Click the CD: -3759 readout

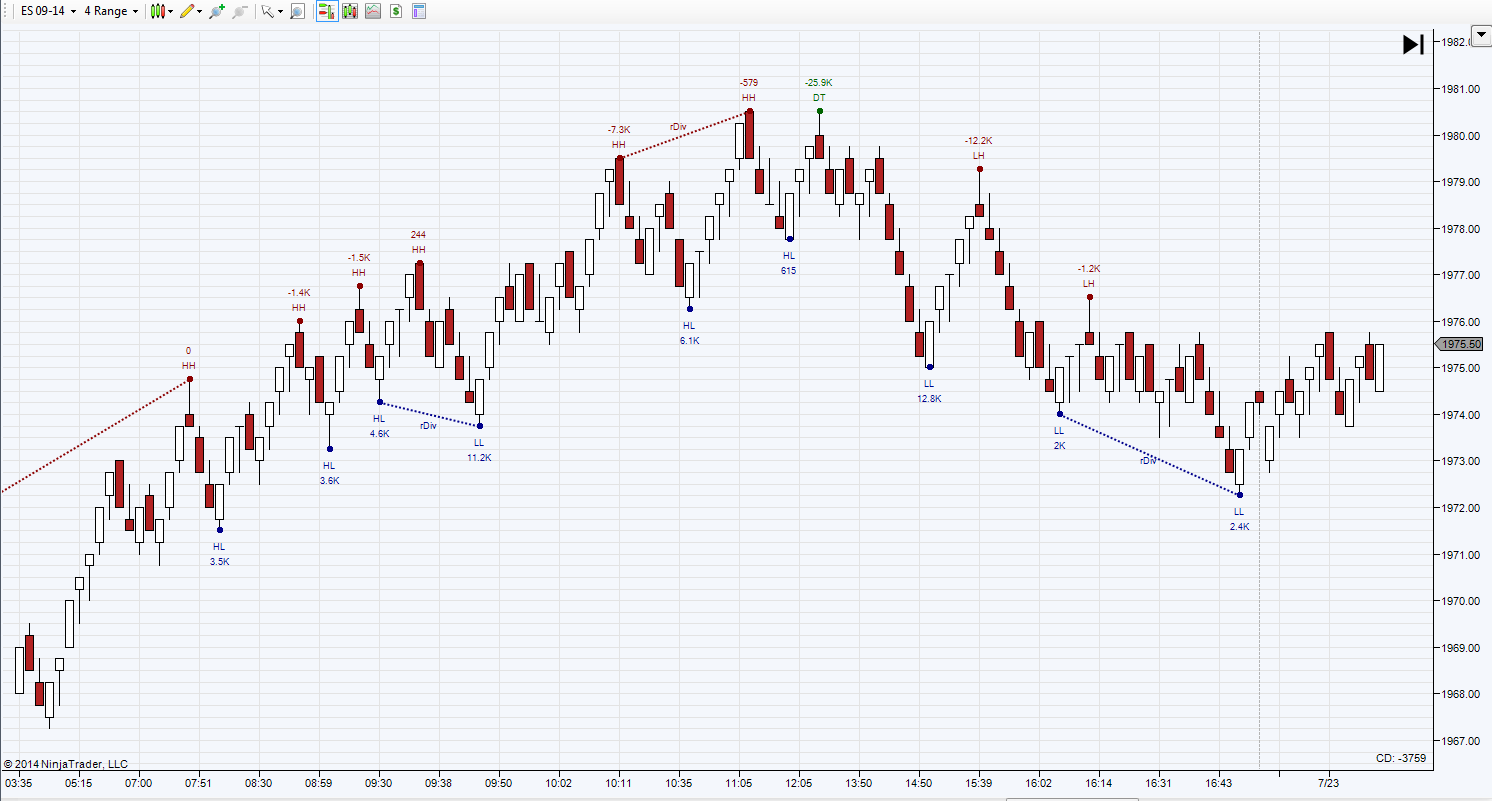coord(1401,759)
